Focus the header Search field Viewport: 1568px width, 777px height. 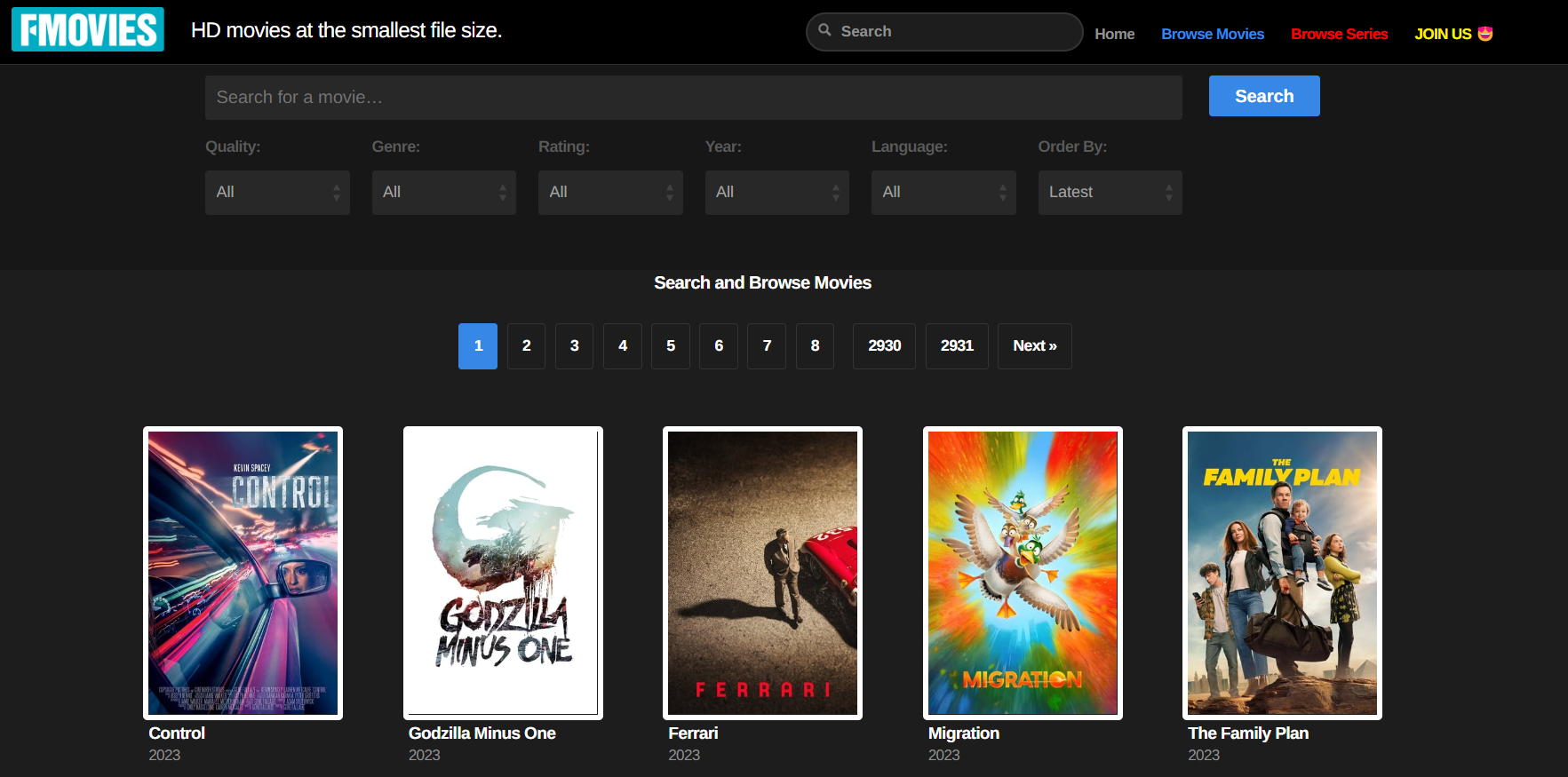[x=943, y=32]
